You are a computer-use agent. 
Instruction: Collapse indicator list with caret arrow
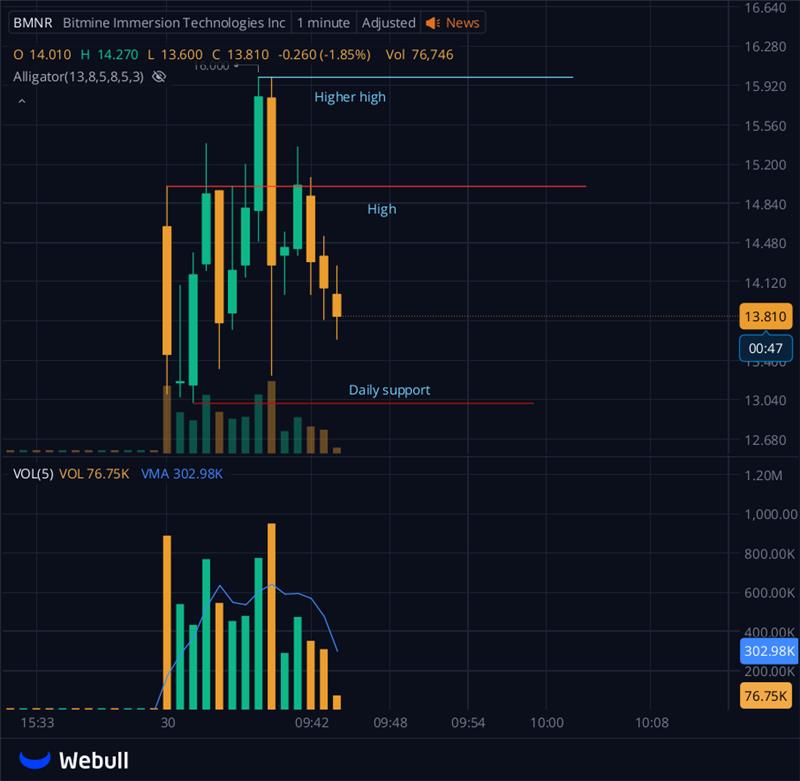pyautogui.click(x=22, y=102)
